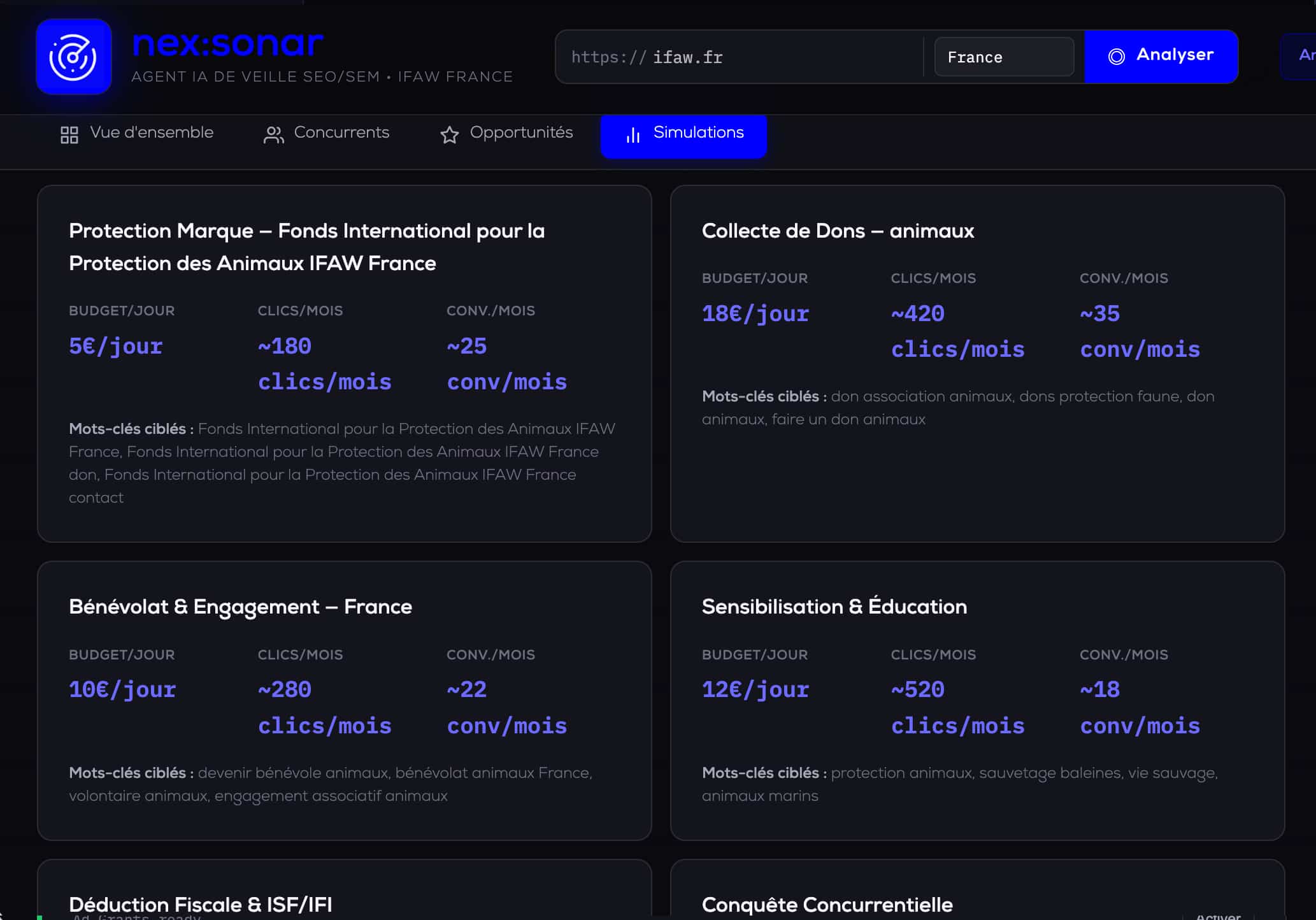
Task: Click the 'devenir bénévole animaux' keywords text
Action: coord(331,784)
